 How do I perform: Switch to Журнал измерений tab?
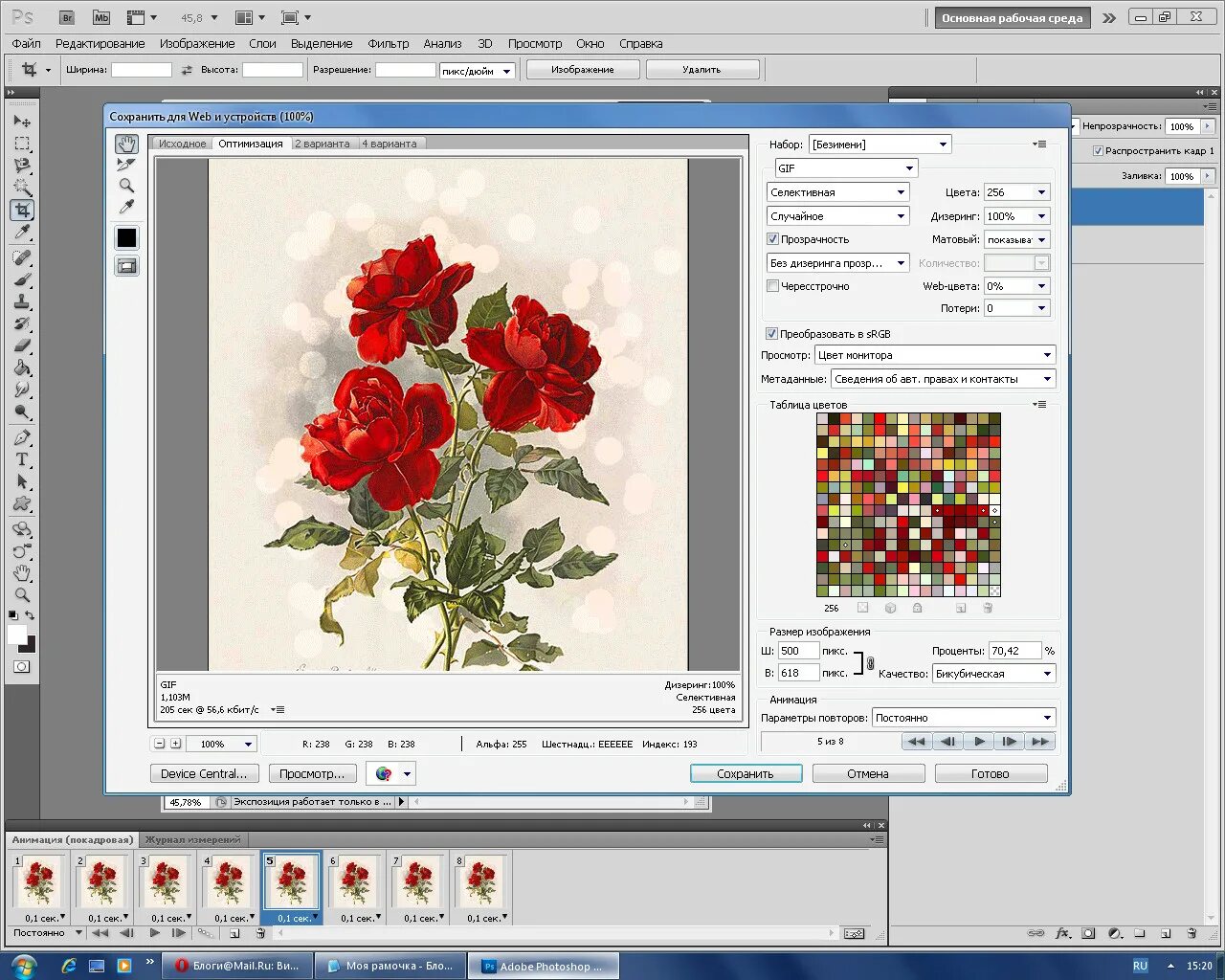pyautogui.click(x=192, y=839)
